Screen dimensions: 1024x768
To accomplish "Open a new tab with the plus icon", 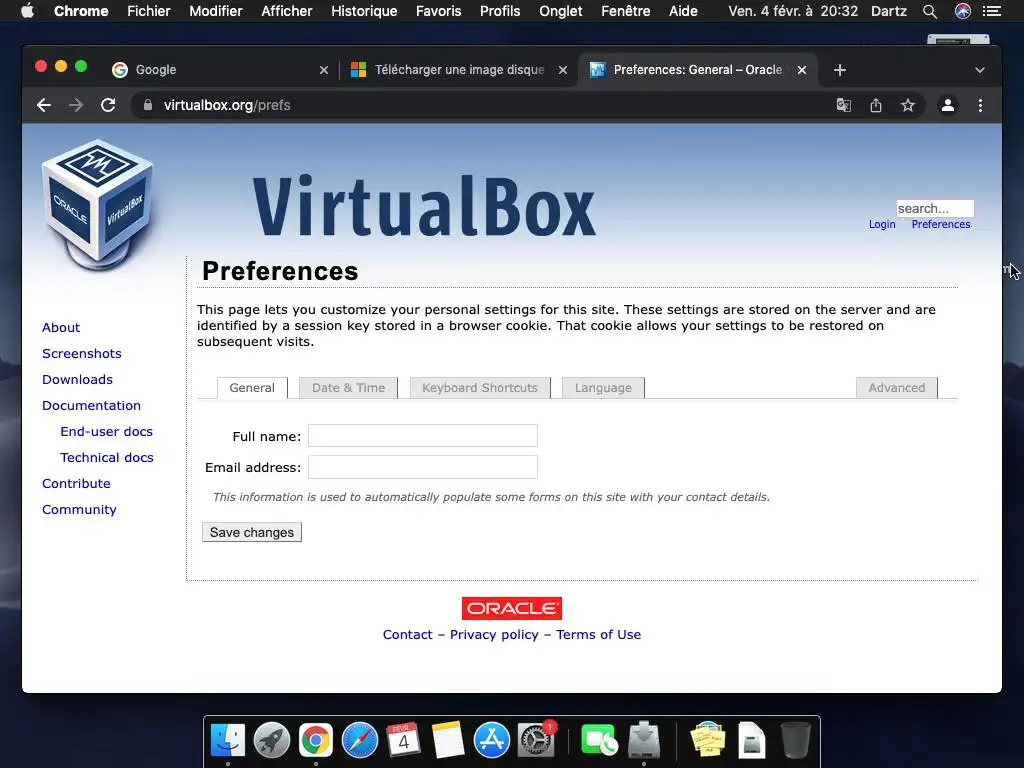I will pos(840,70).
